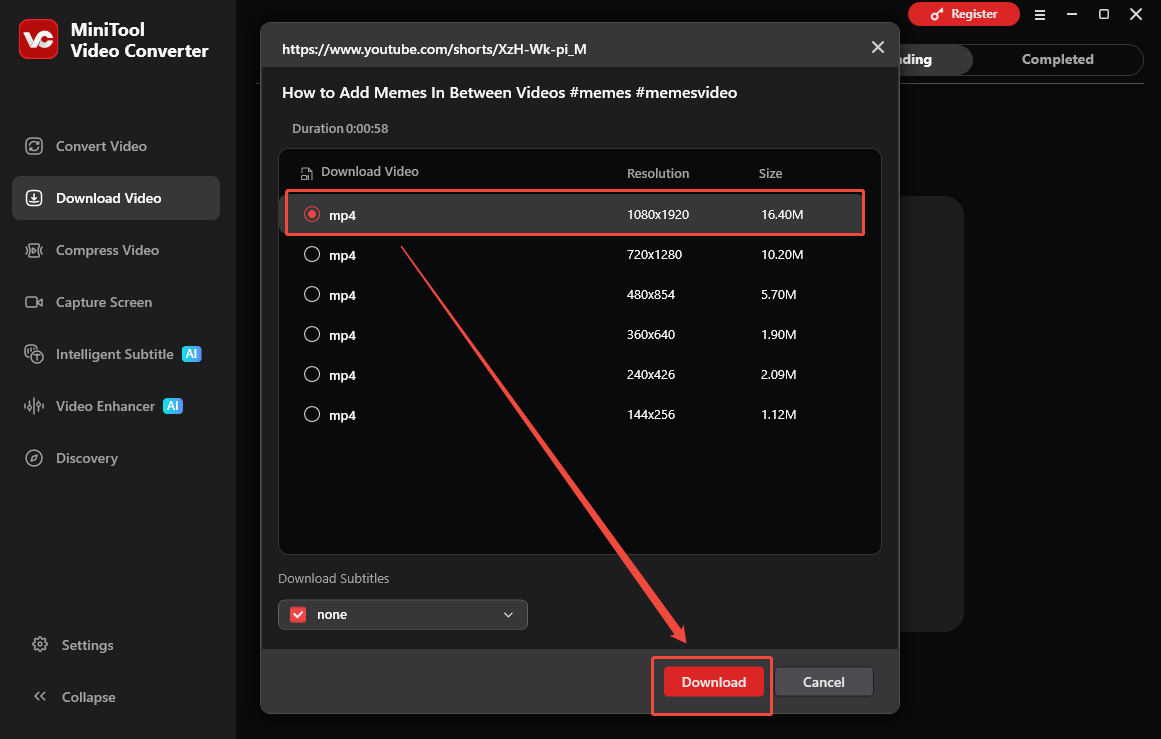
Task: Select the mp4 720x1280 radio button
Action: [x=312, y=254]
